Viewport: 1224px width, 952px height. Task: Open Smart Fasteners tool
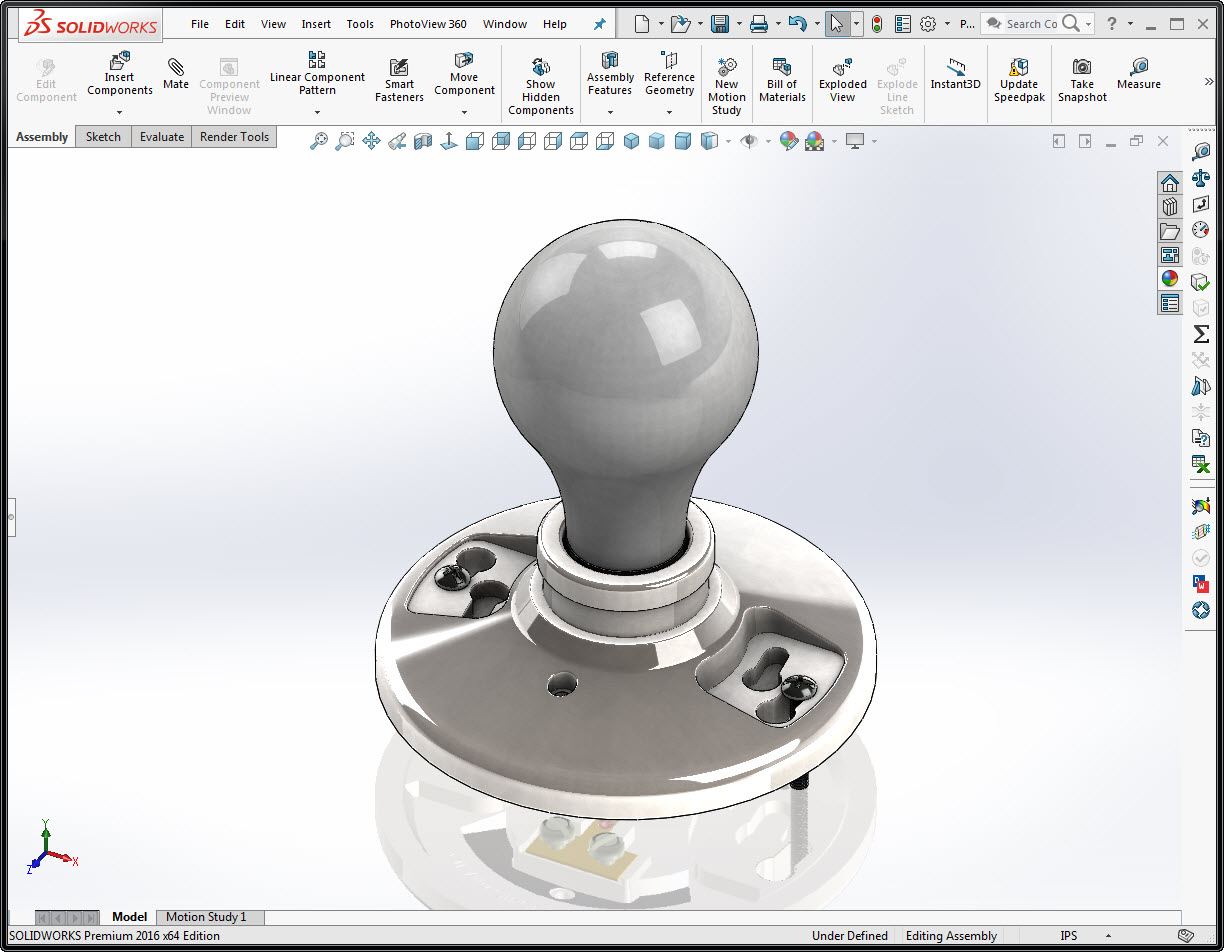coord(399,80)
